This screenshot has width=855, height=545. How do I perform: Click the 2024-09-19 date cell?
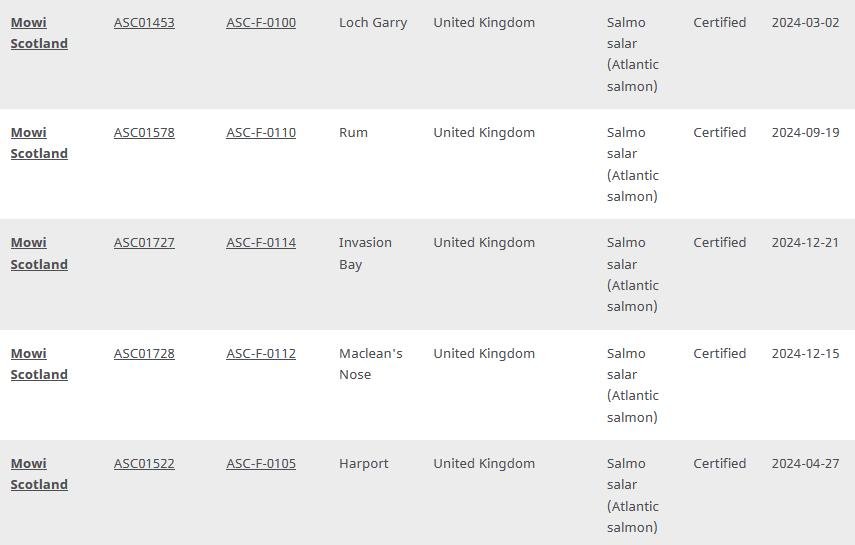tap(805, 132)
